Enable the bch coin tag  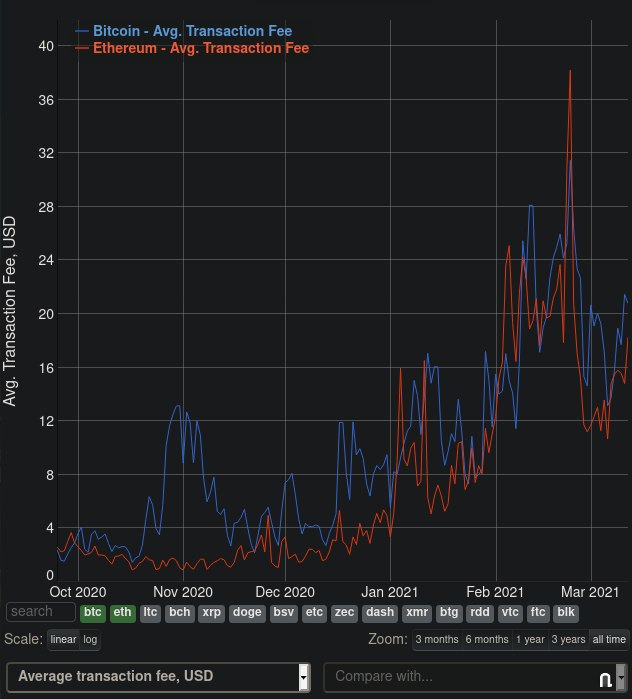pyautogui.click(x=180, y=613)
